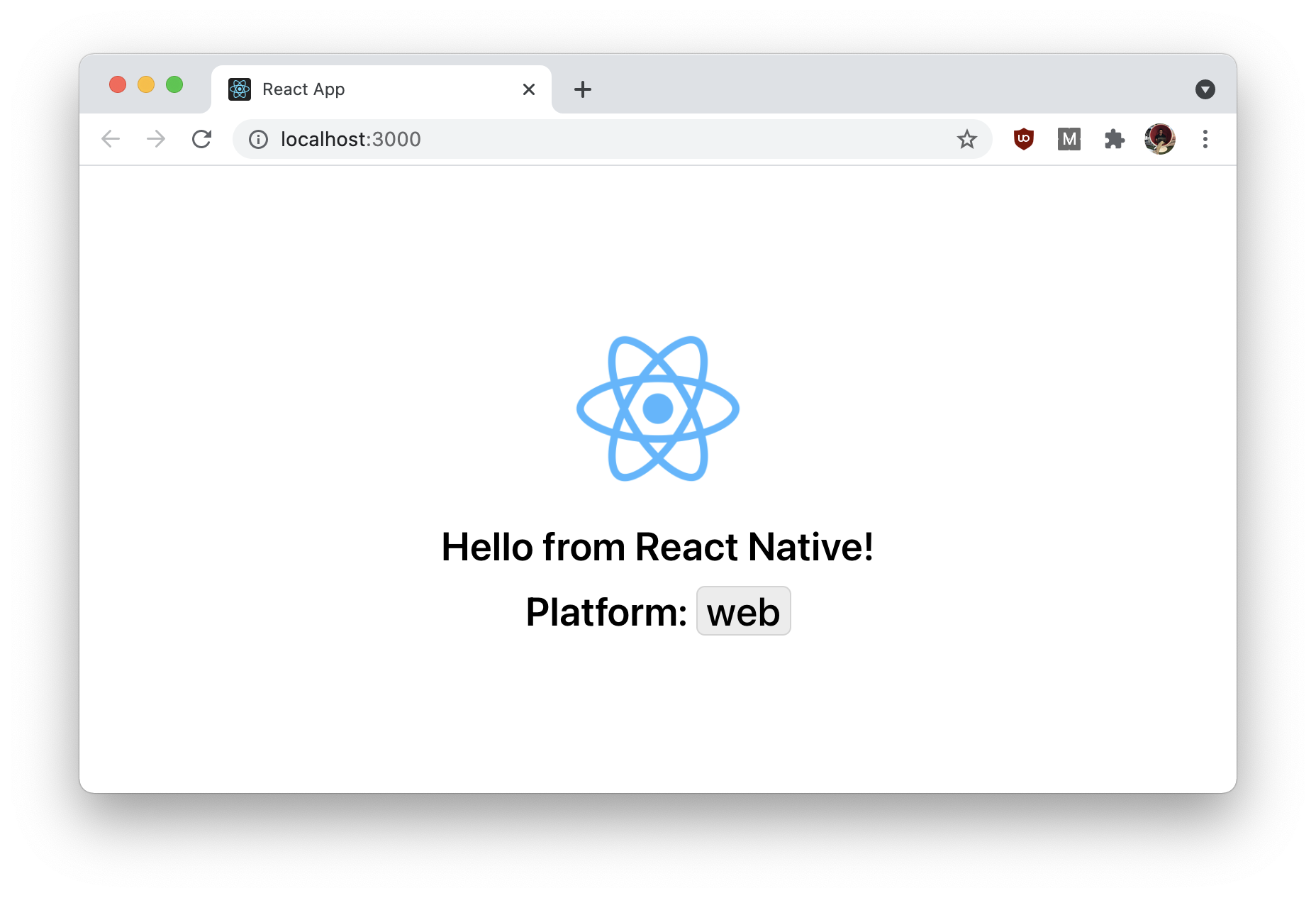Open the Chrome profile avatar
This screenshot has width=1316, height=898.
1159,139
